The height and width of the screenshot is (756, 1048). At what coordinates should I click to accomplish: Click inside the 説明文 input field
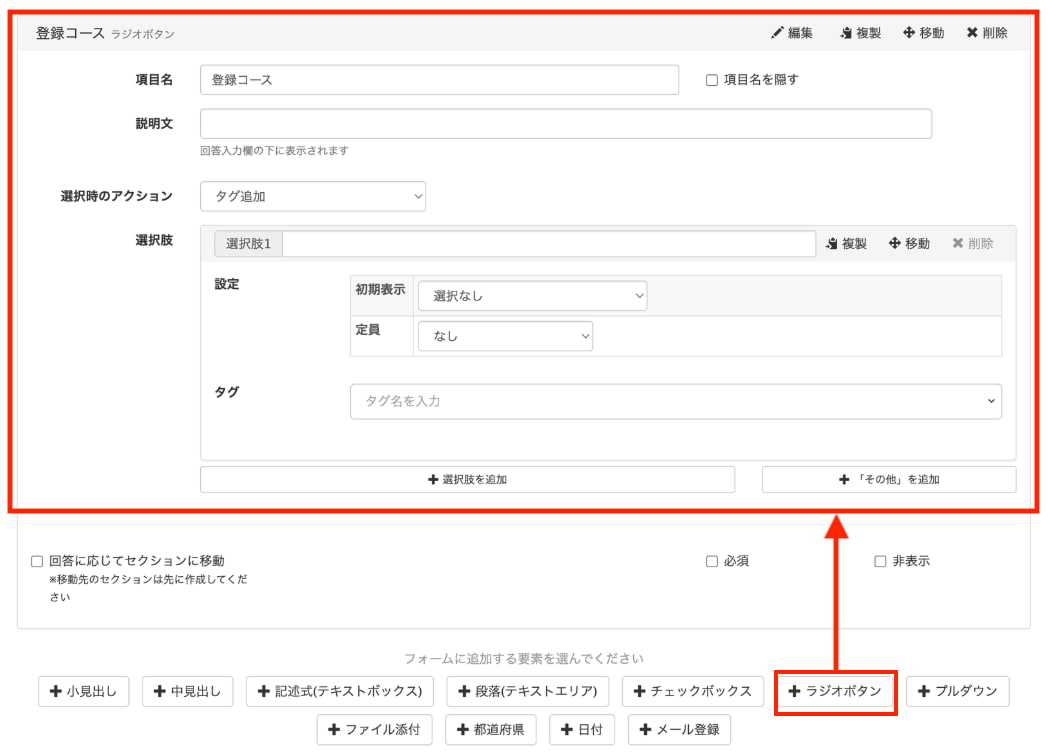[565, 123]
